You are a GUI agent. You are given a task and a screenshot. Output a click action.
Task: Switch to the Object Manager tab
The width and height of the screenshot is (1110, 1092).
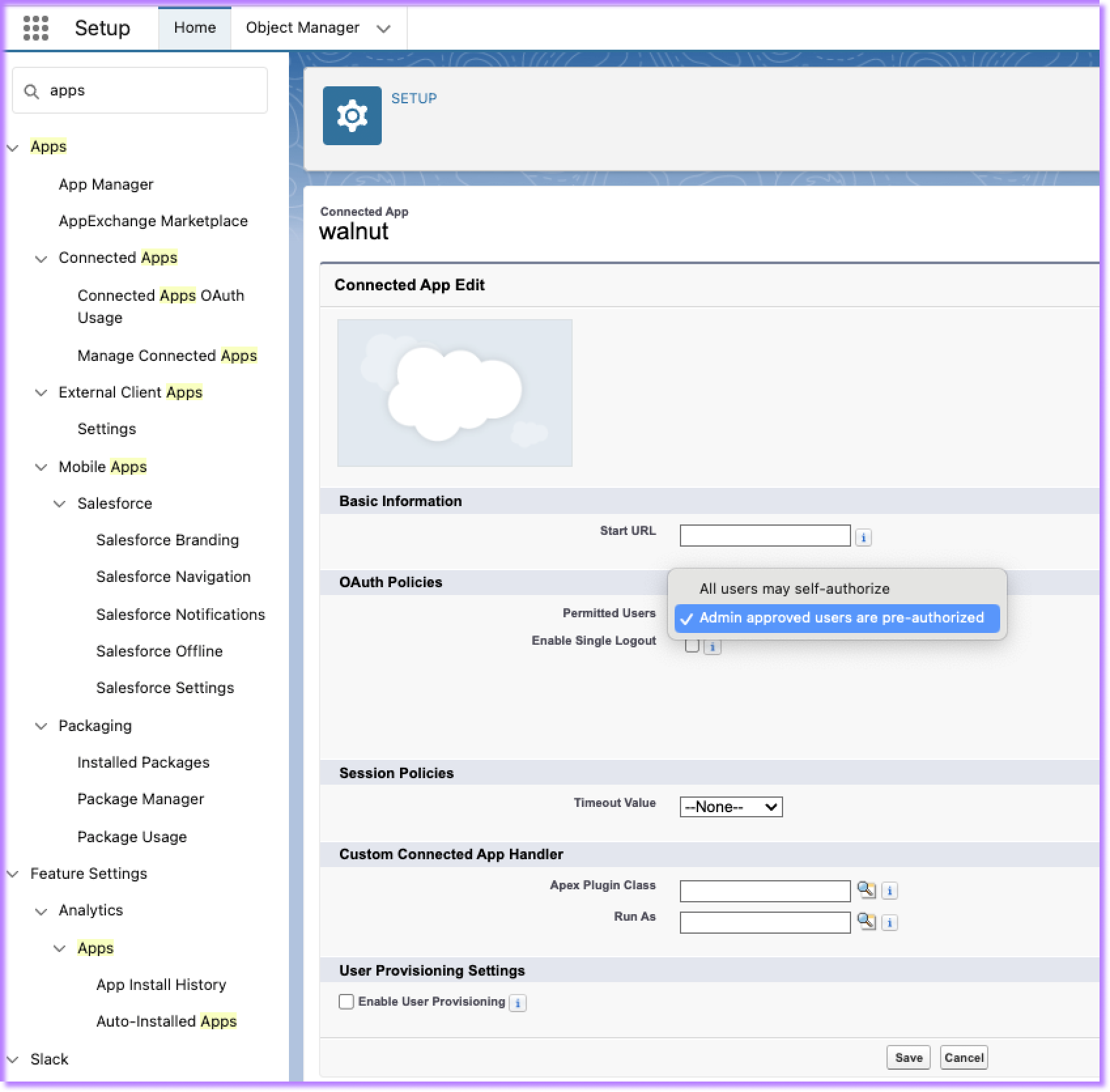coord(303,28)
